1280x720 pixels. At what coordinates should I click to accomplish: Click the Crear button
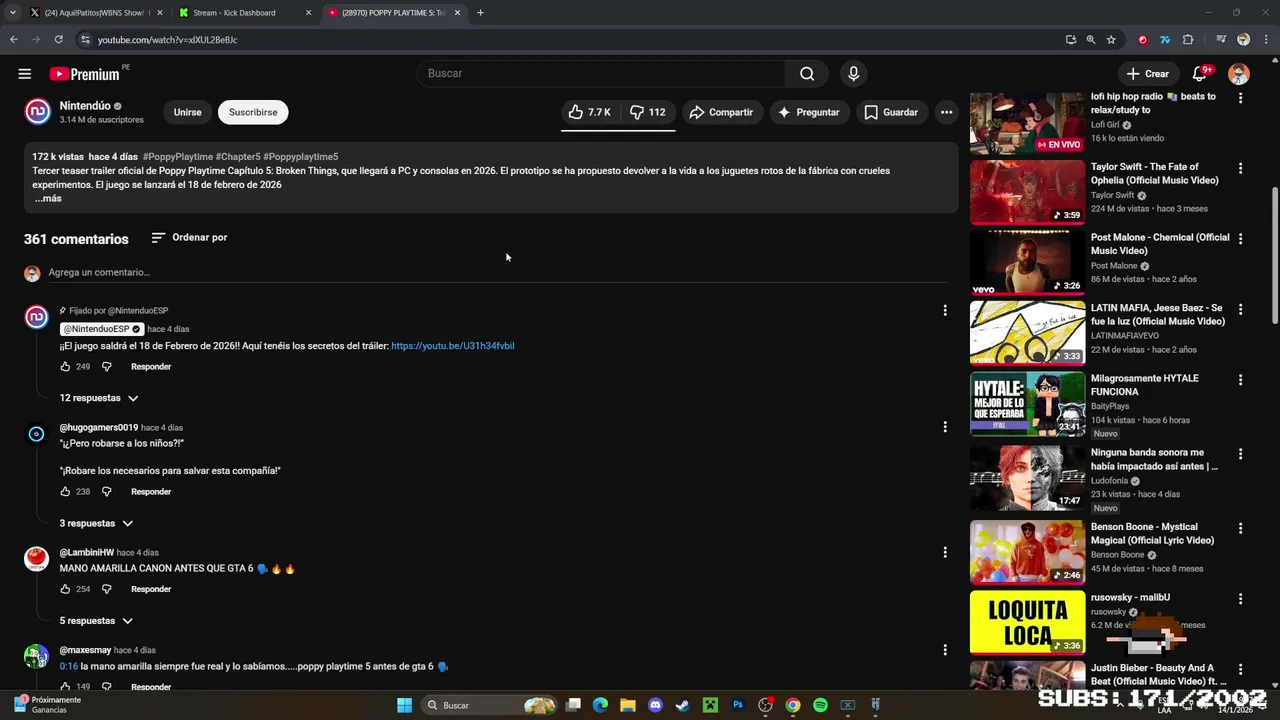coord(1147,74)
